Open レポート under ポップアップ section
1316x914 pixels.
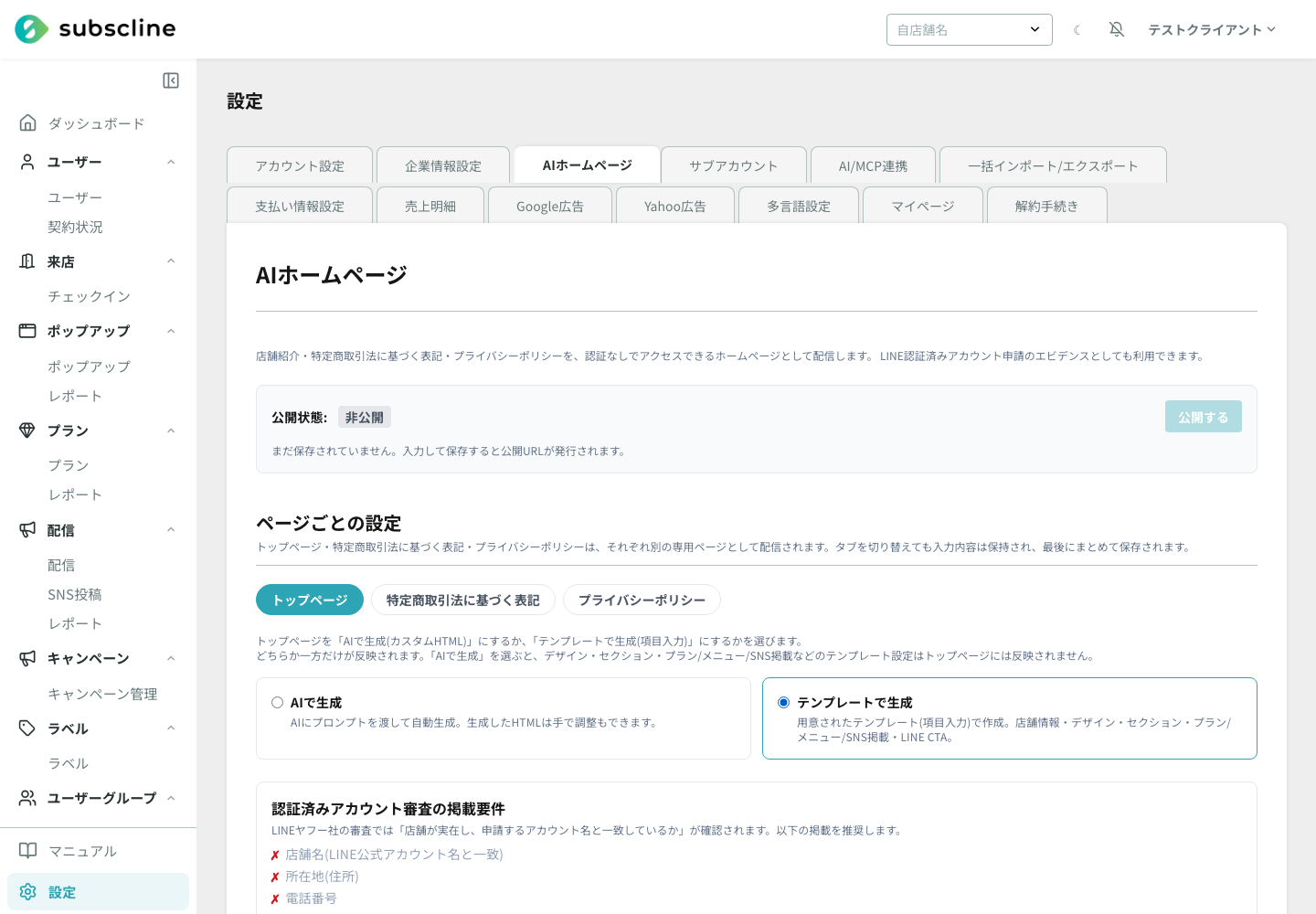tap(75, 396)
